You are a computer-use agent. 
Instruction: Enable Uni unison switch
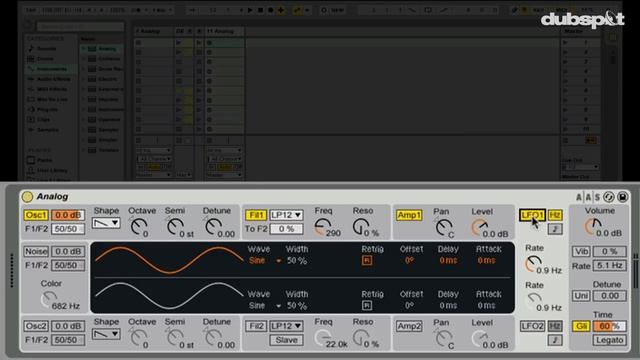click(x=581, y=296)
